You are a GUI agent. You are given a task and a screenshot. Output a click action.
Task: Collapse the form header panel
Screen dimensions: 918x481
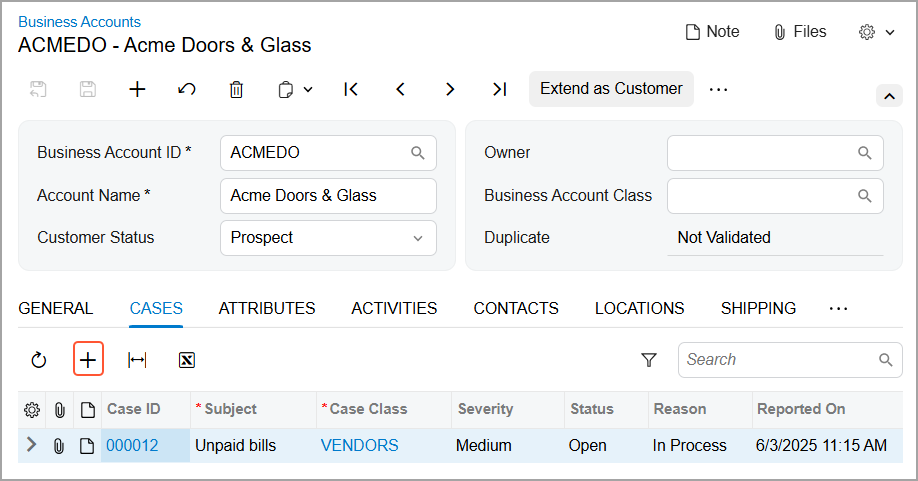click(x=889, y=96)
